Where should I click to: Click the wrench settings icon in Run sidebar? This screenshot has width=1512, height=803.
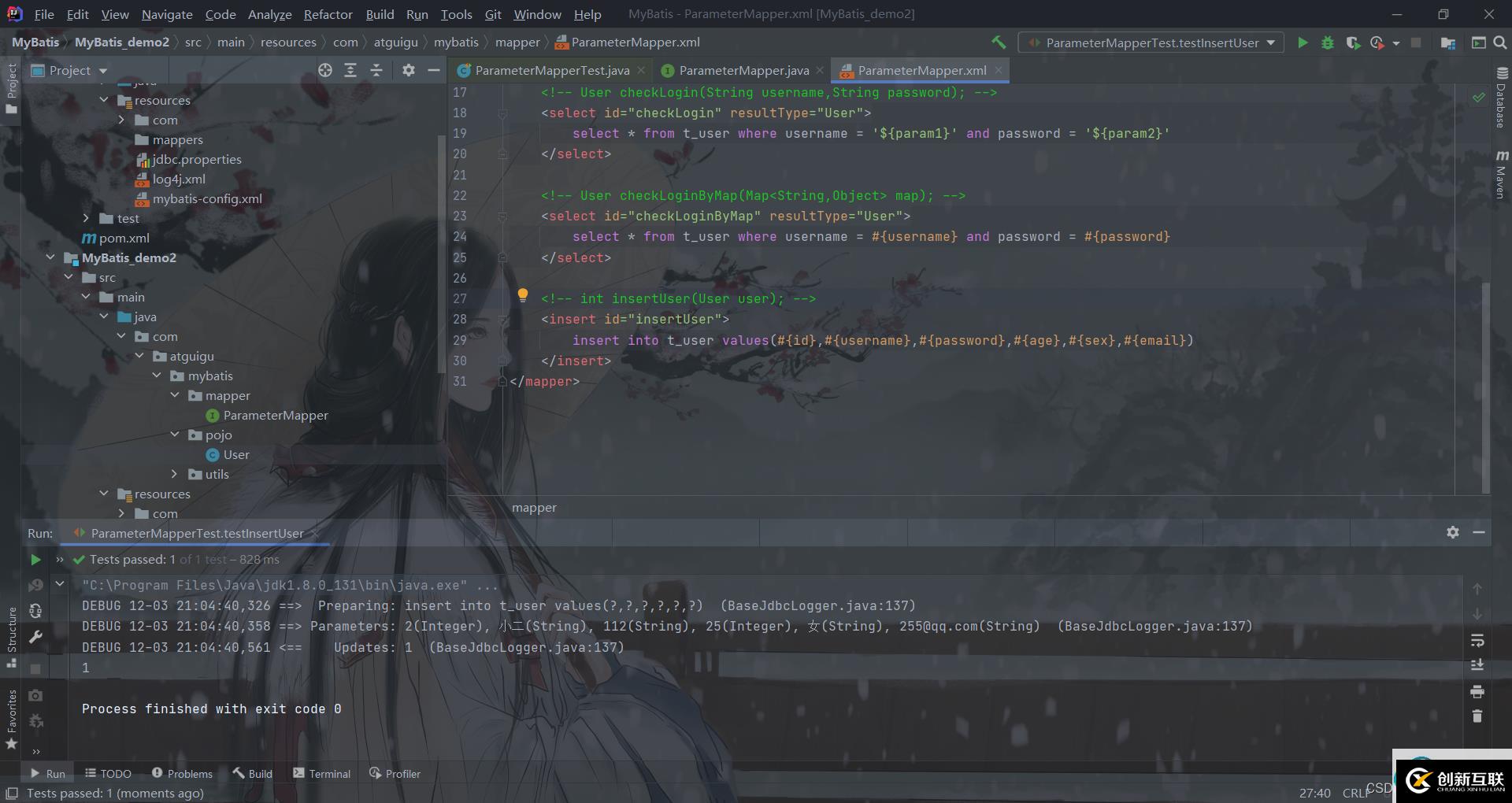[35, 637]
